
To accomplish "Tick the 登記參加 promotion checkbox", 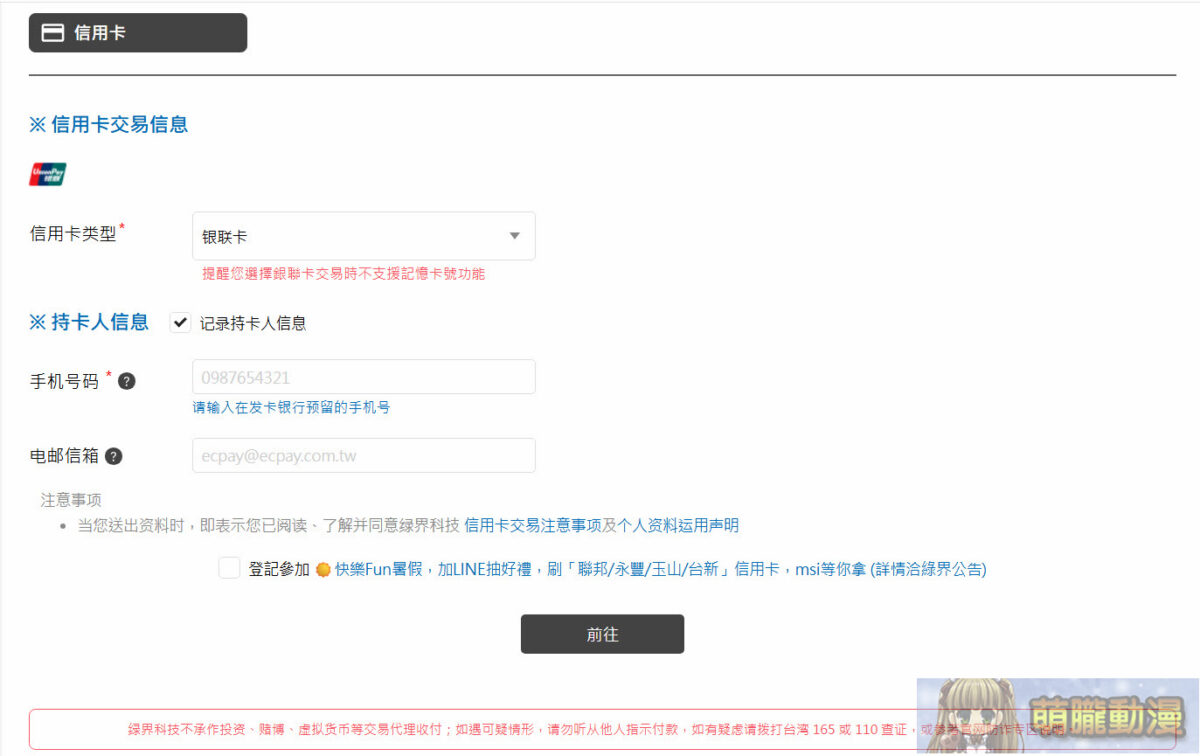I will click(229, 568).
